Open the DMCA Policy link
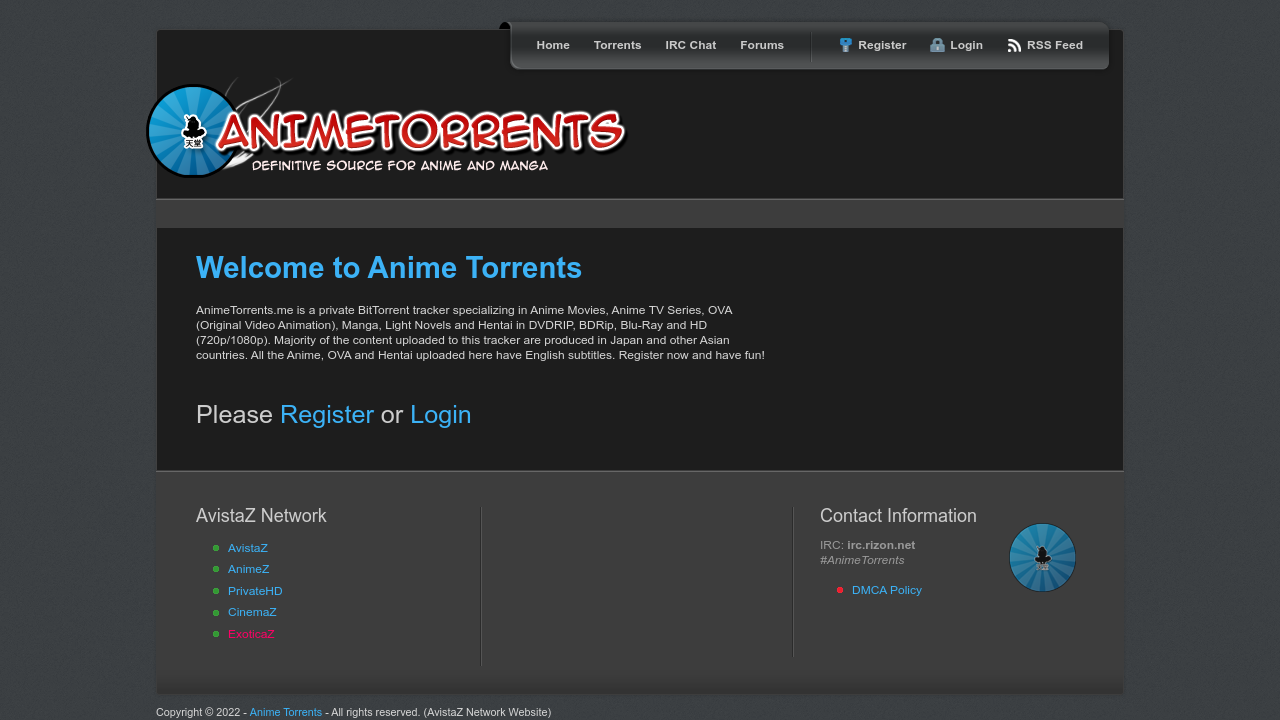This screenshot has width=1280, height=720. click(887, 590)
